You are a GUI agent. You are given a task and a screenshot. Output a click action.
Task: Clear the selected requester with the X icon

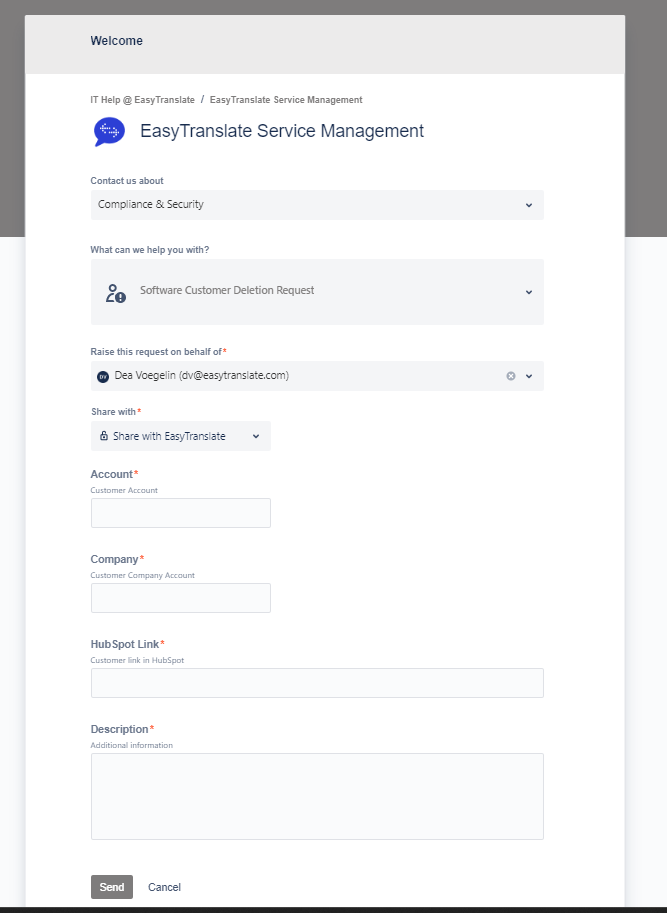click(511, 376)
